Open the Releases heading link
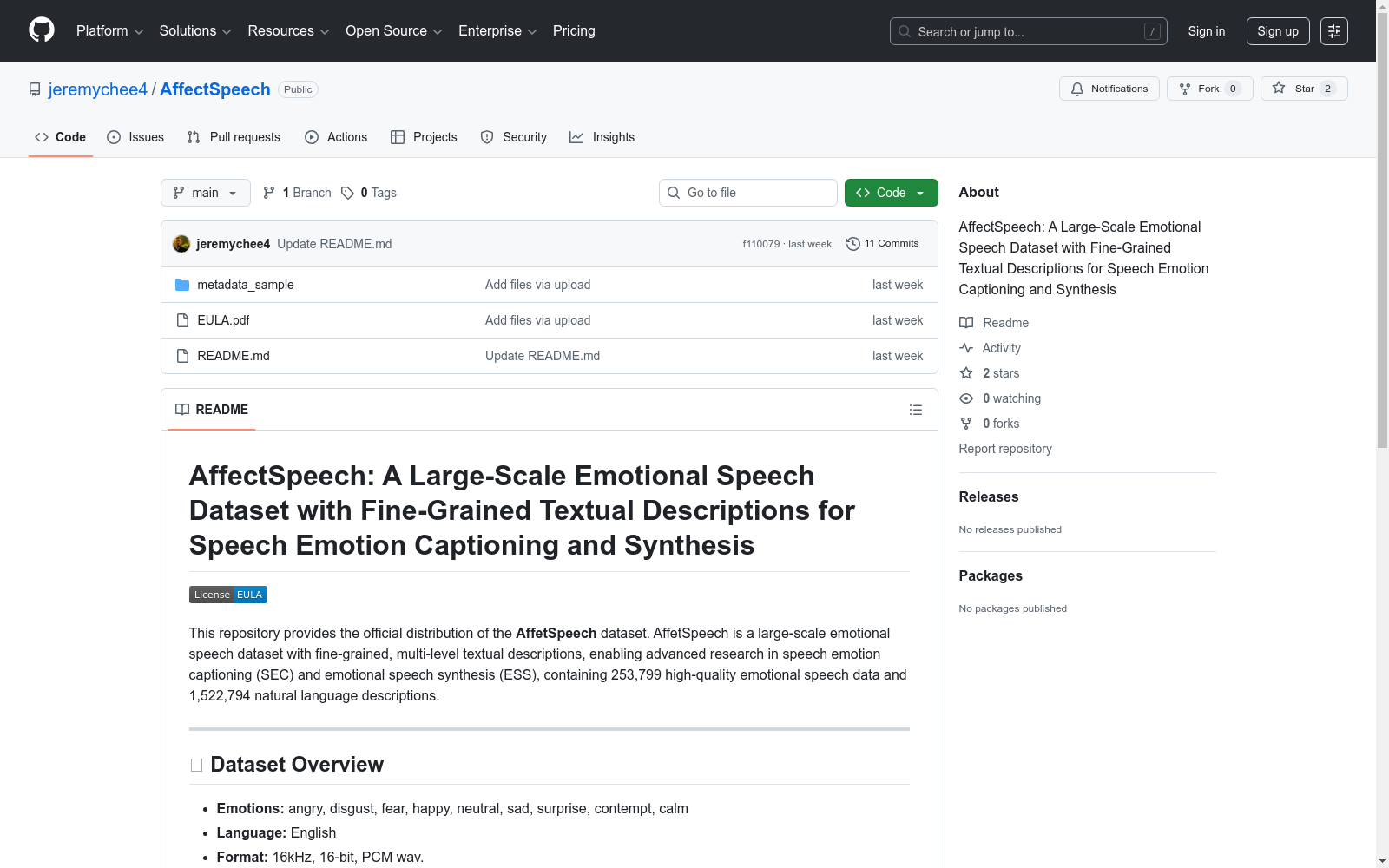The height and width of the screenshot is (868, 1389). pyautogui.click(x=989, y=496)
